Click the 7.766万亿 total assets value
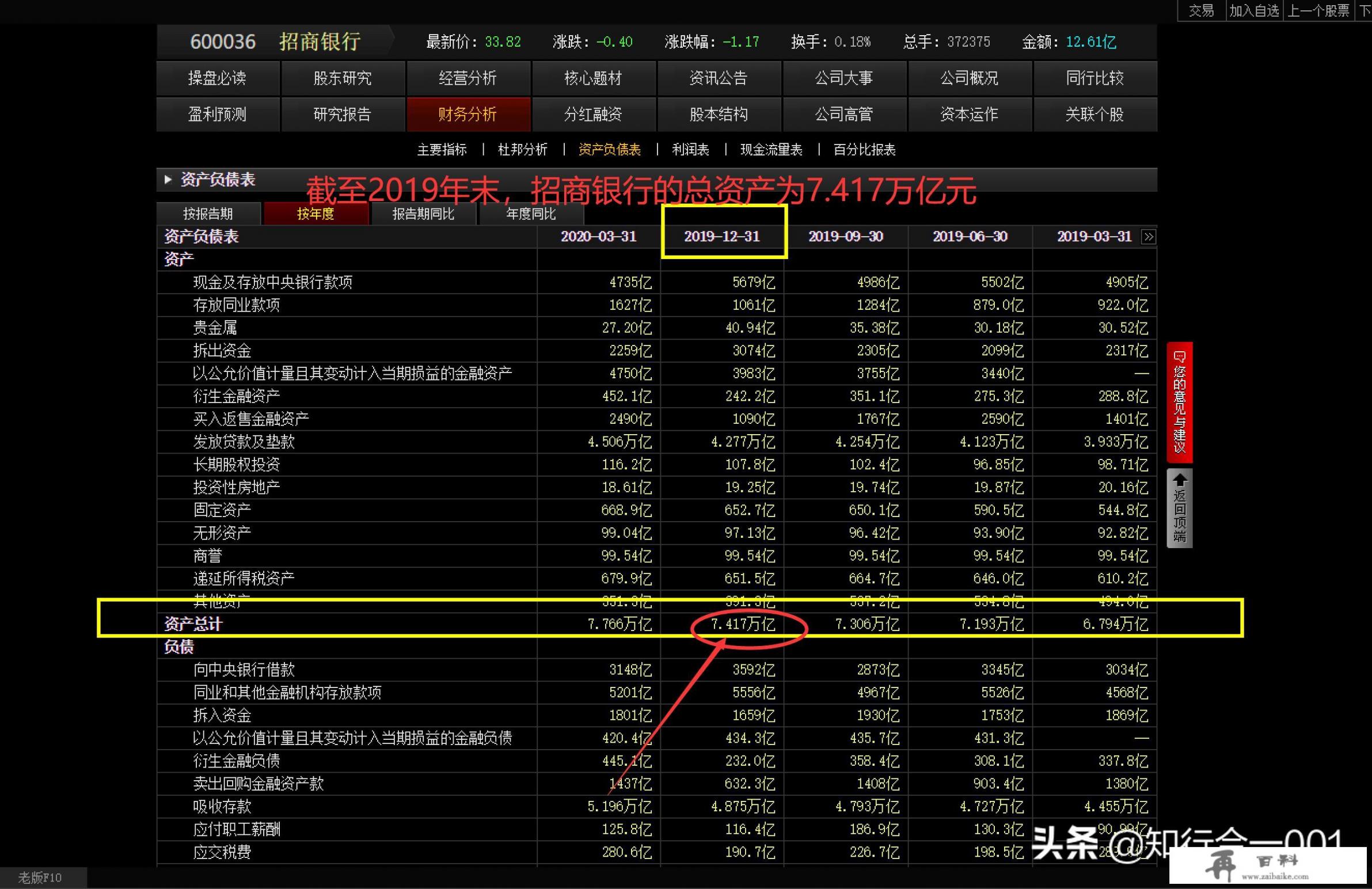 coord(619,624)
